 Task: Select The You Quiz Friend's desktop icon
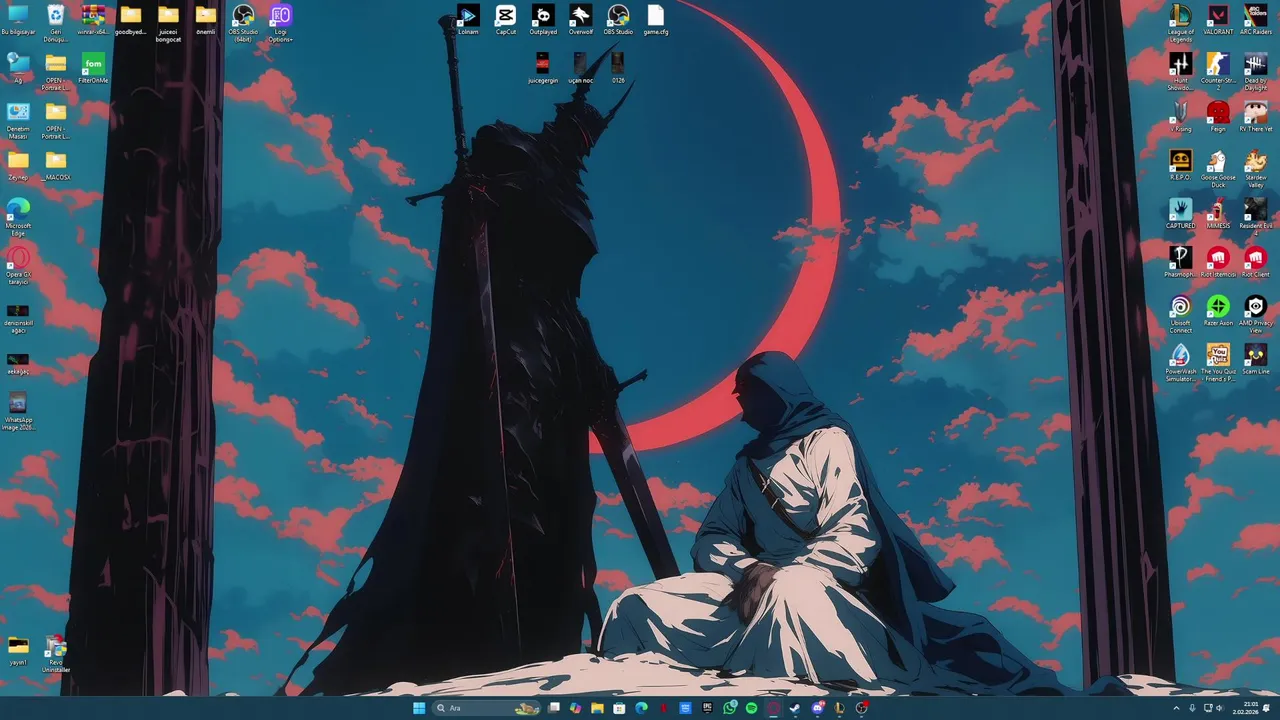click(x=1218, y=362)
